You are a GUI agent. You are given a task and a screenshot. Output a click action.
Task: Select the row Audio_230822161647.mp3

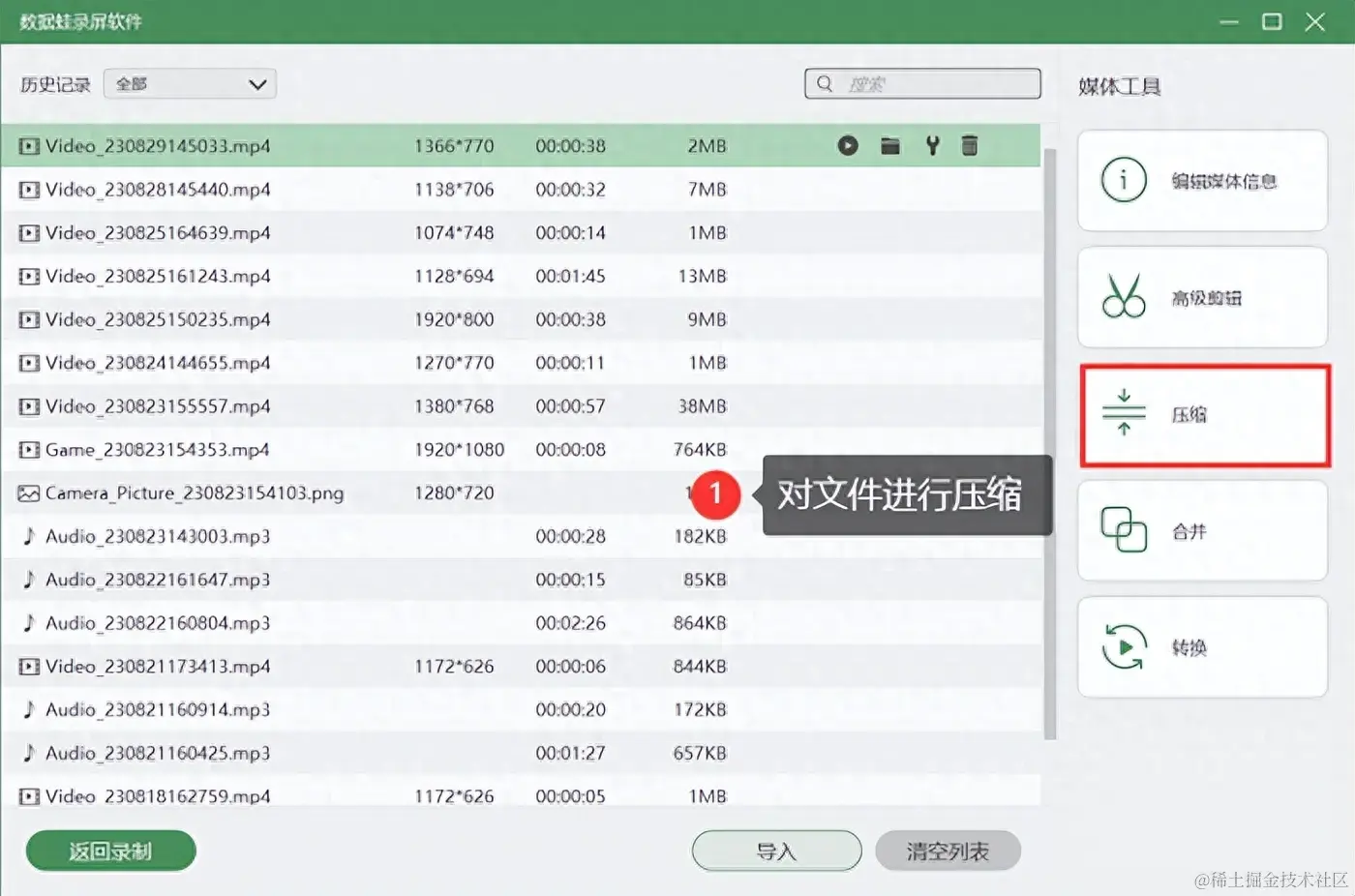(x=521, y=580)
